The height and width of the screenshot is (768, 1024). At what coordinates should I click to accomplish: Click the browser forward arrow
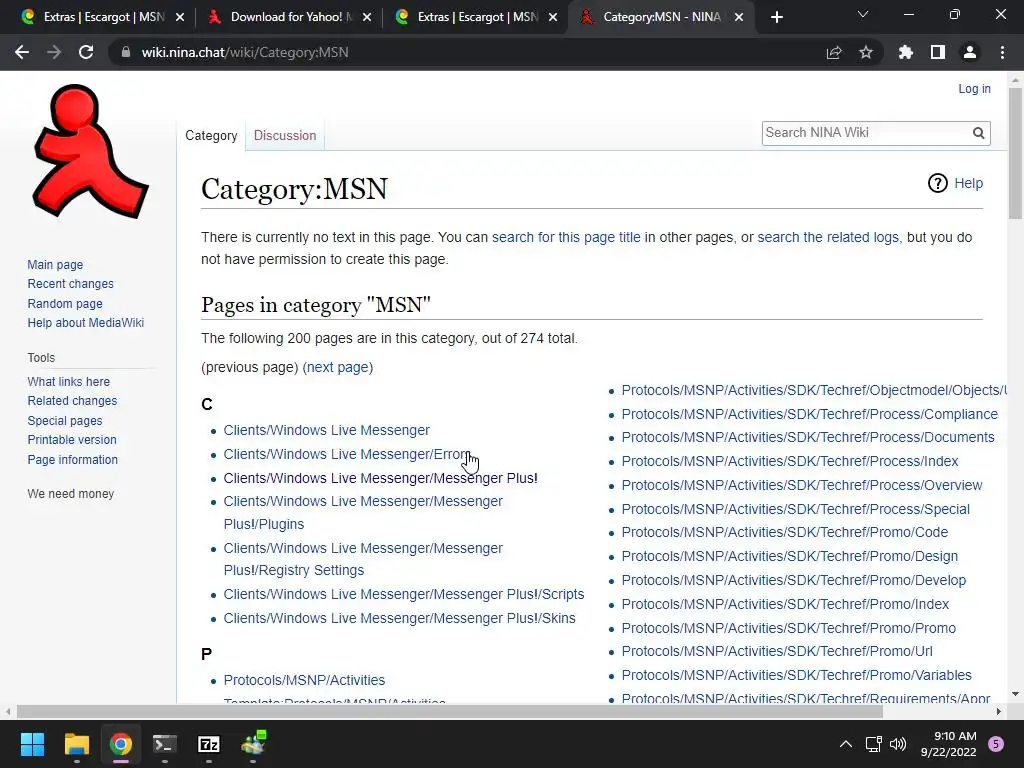point(54,52)
